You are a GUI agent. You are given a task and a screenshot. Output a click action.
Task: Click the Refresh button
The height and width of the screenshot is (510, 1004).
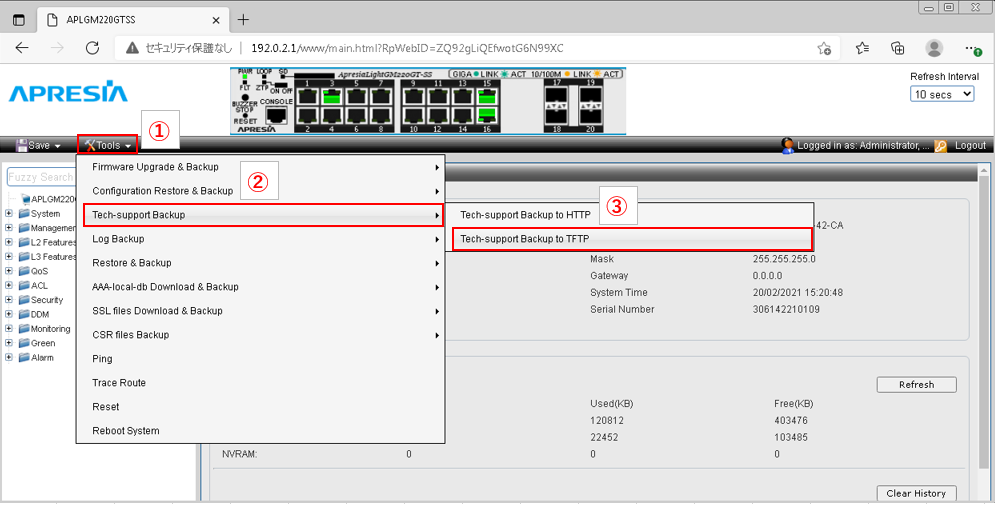tap(916, 385)
